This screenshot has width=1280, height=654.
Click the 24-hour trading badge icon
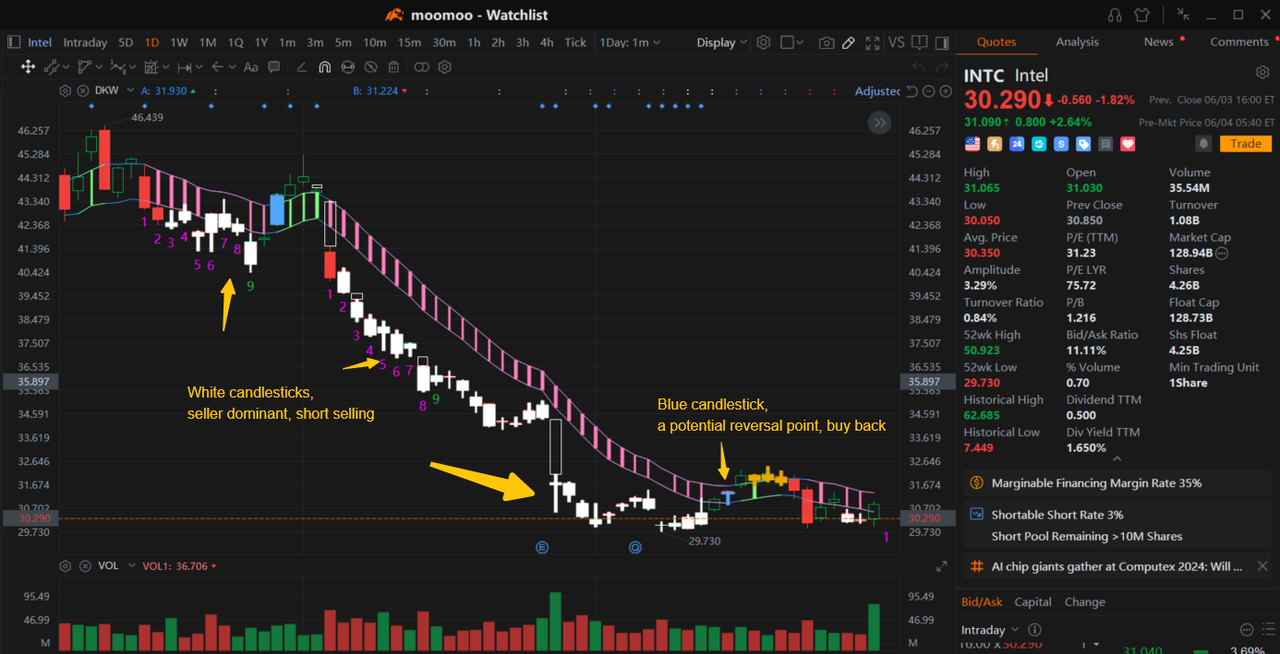(1016, 144)
